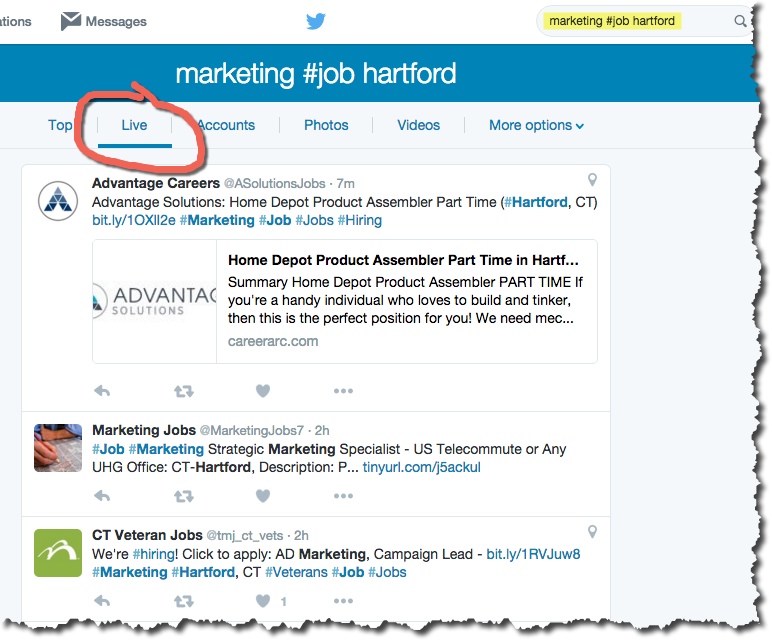772x640 pixels.
Task: Retweet the Advantage Careers tweet
Action: pos(184,391)
